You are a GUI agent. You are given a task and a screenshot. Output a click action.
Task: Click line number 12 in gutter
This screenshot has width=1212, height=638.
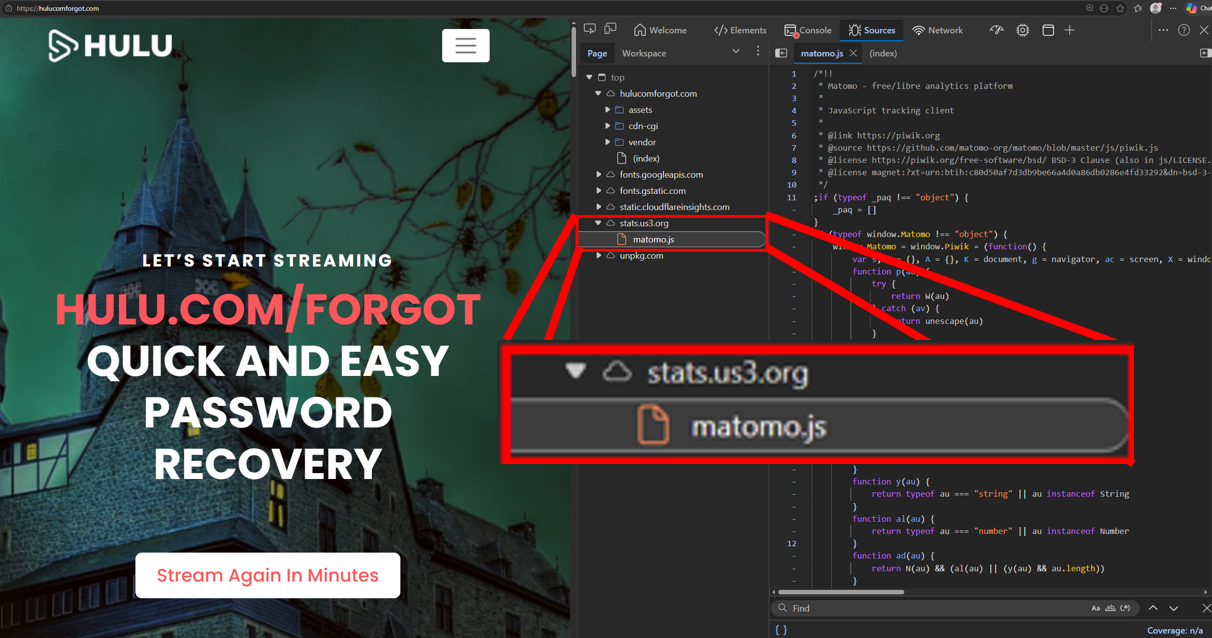point(792,543)
